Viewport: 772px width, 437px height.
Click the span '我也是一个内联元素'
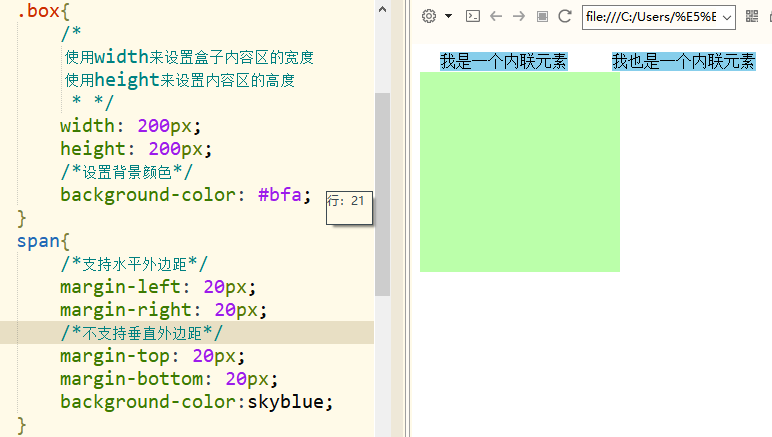683,62
